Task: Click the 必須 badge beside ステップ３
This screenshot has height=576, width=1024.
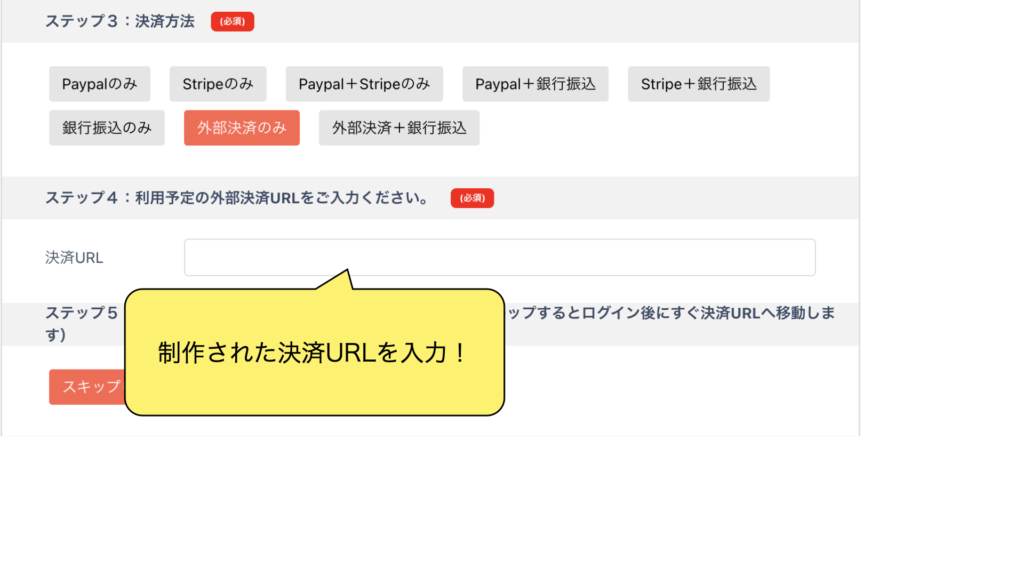Action: (232, 21)
